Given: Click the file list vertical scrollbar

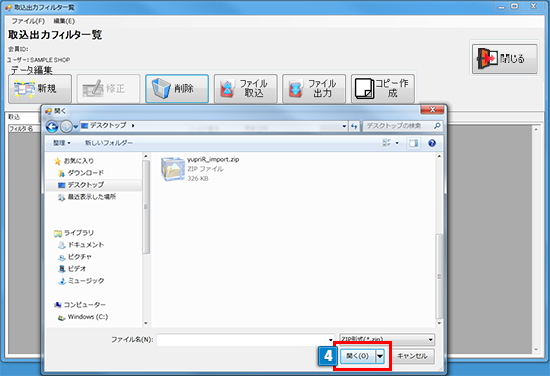Looking at the screenshot, I should (x=439, y=276).
